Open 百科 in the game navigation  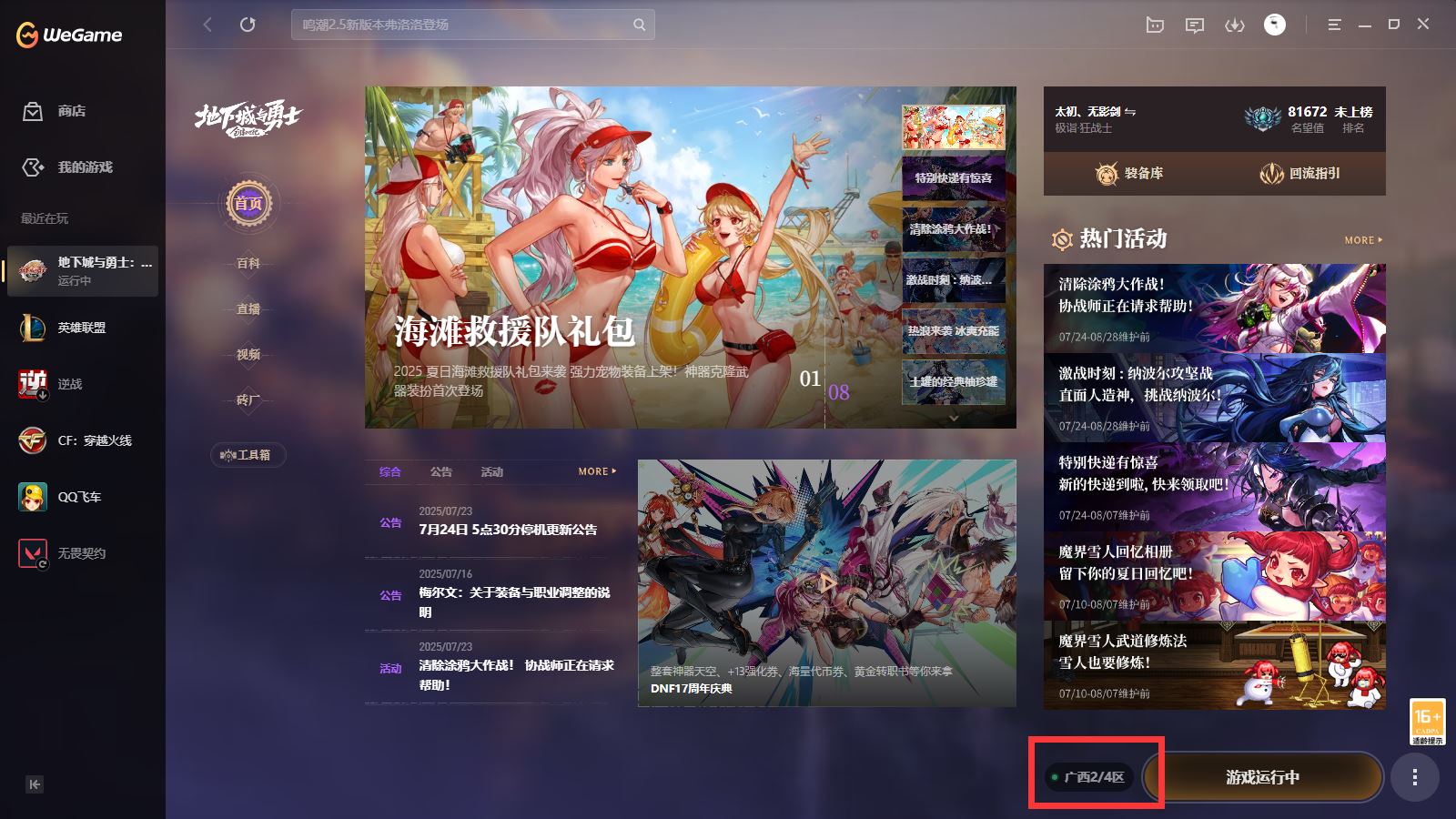pyautogui.click(x=248, y=263)
